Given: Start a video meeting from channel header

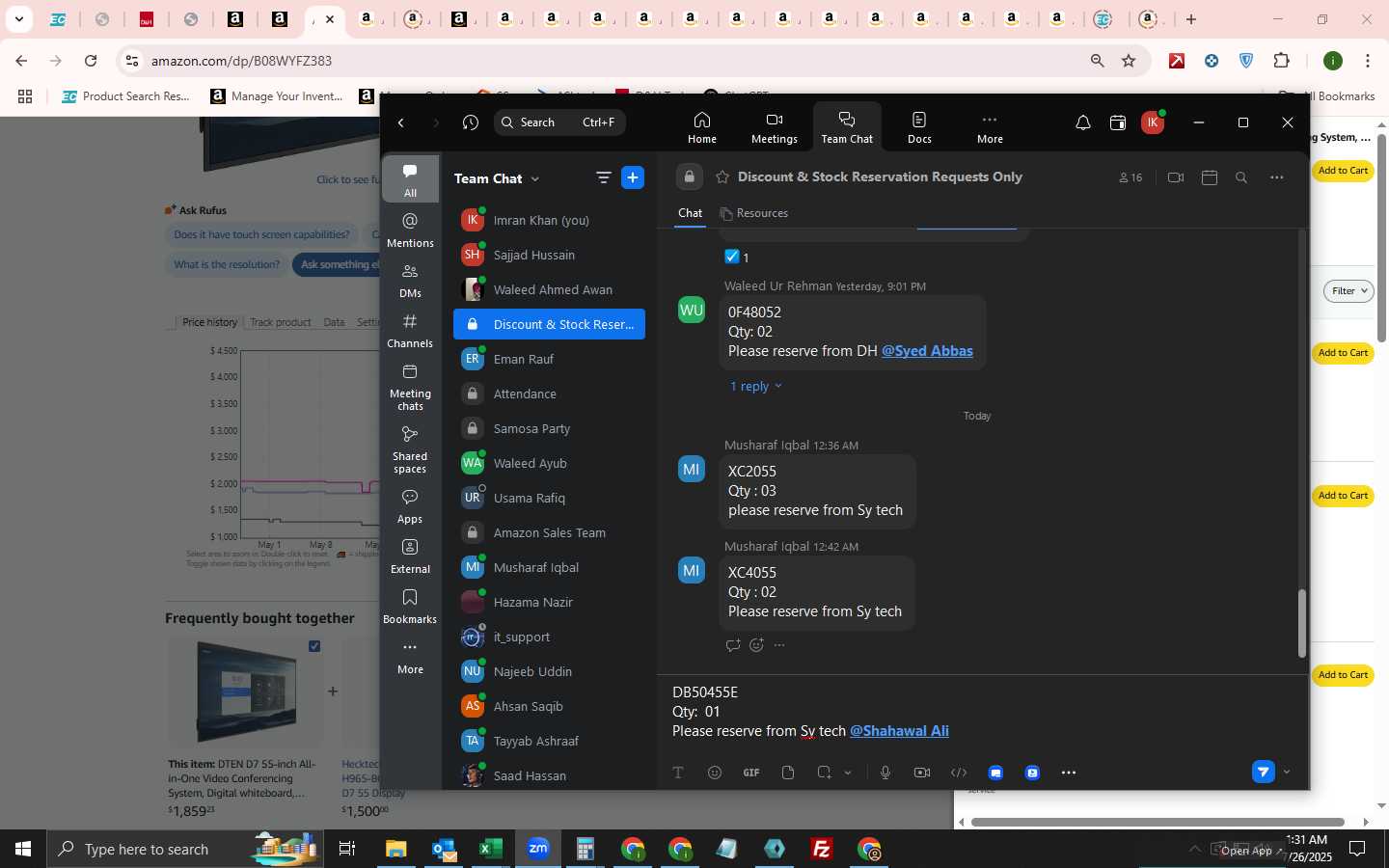Looking at the screenshot, I should (x=1175, y=177).
